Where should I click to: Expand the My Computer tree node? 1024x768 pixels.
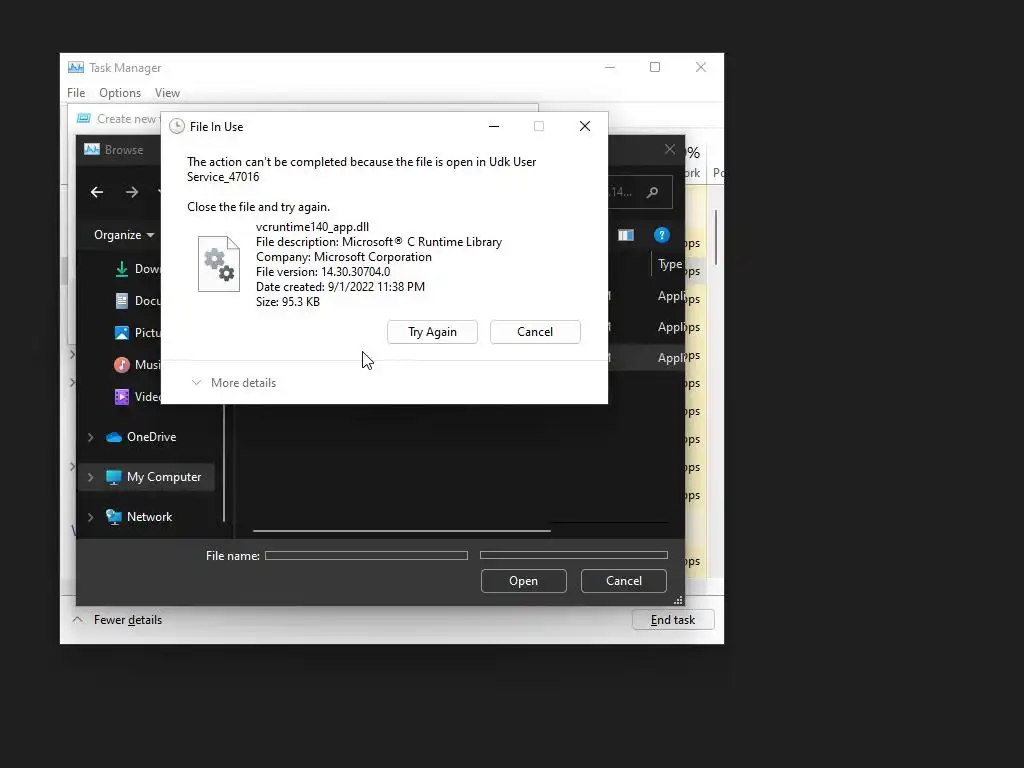90,477
